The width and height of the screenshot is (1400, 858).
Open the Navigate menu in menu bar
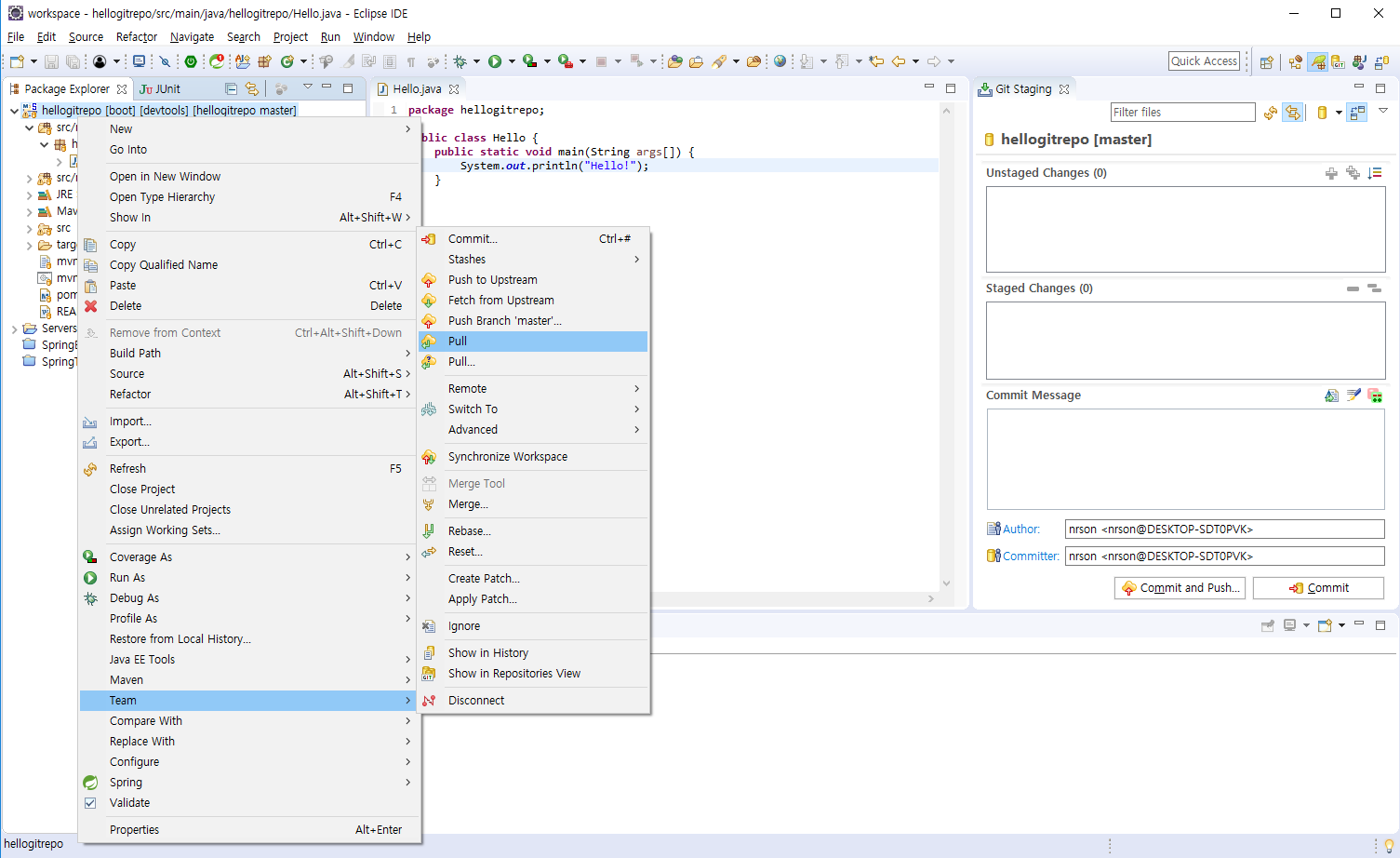pos(192,37)
